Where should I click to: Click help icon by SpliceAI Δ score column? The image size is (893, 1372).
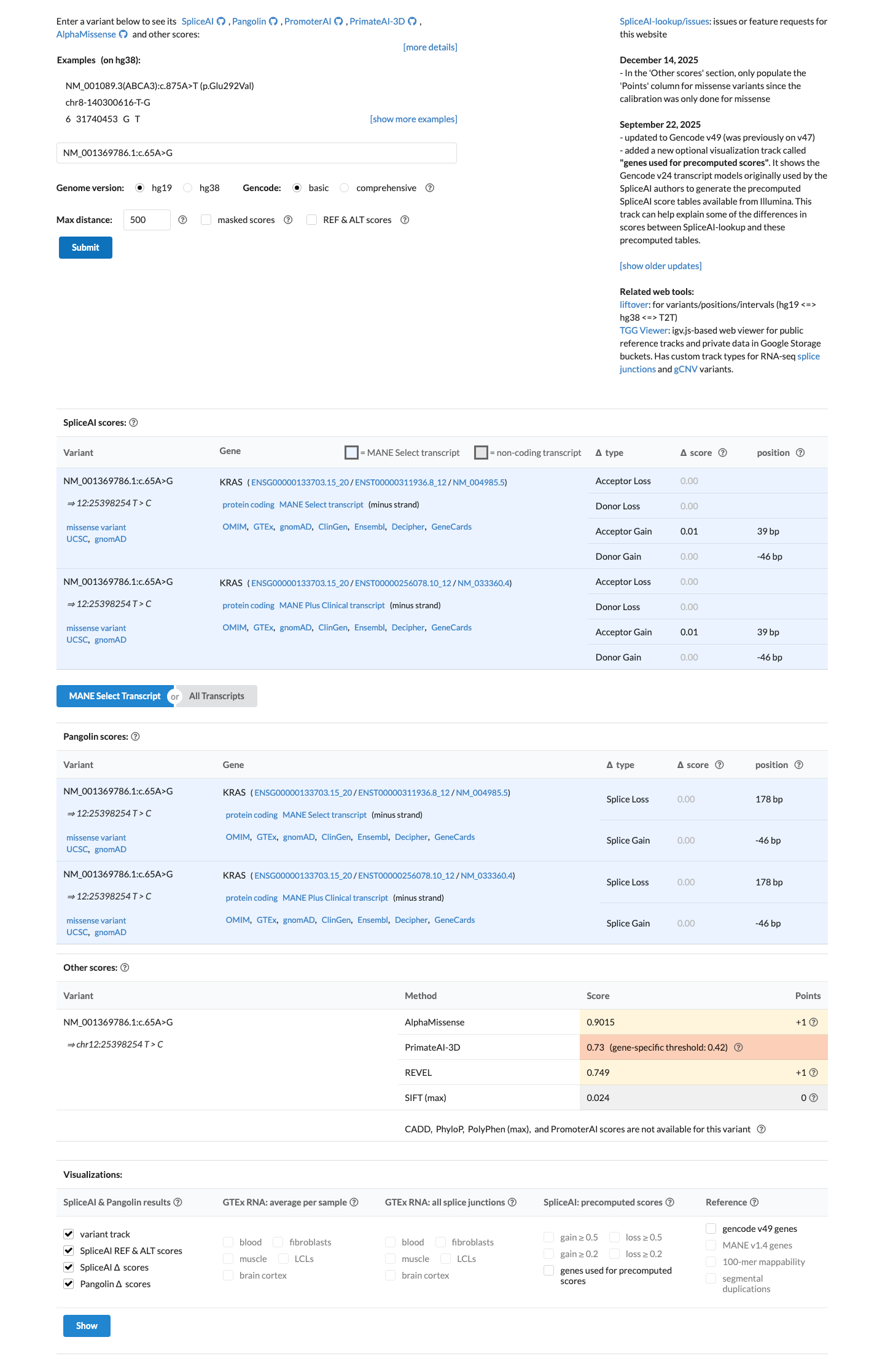pyautogui.click(x=723, y=453)
